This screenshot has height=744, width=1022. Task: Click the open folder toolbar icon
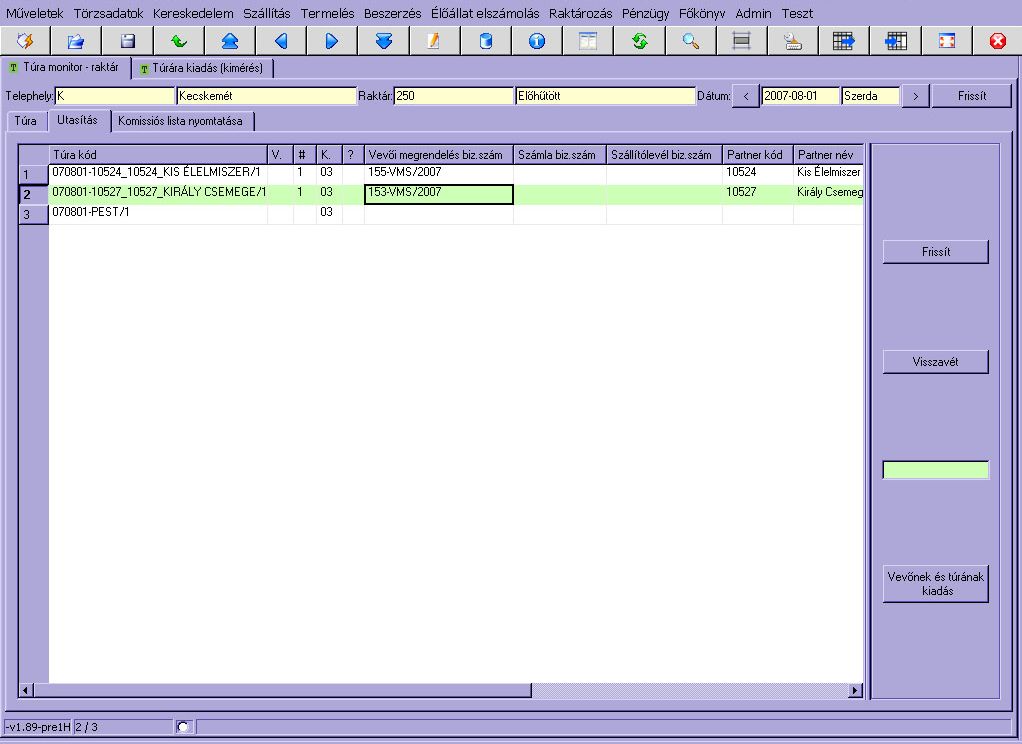[77, 41]
